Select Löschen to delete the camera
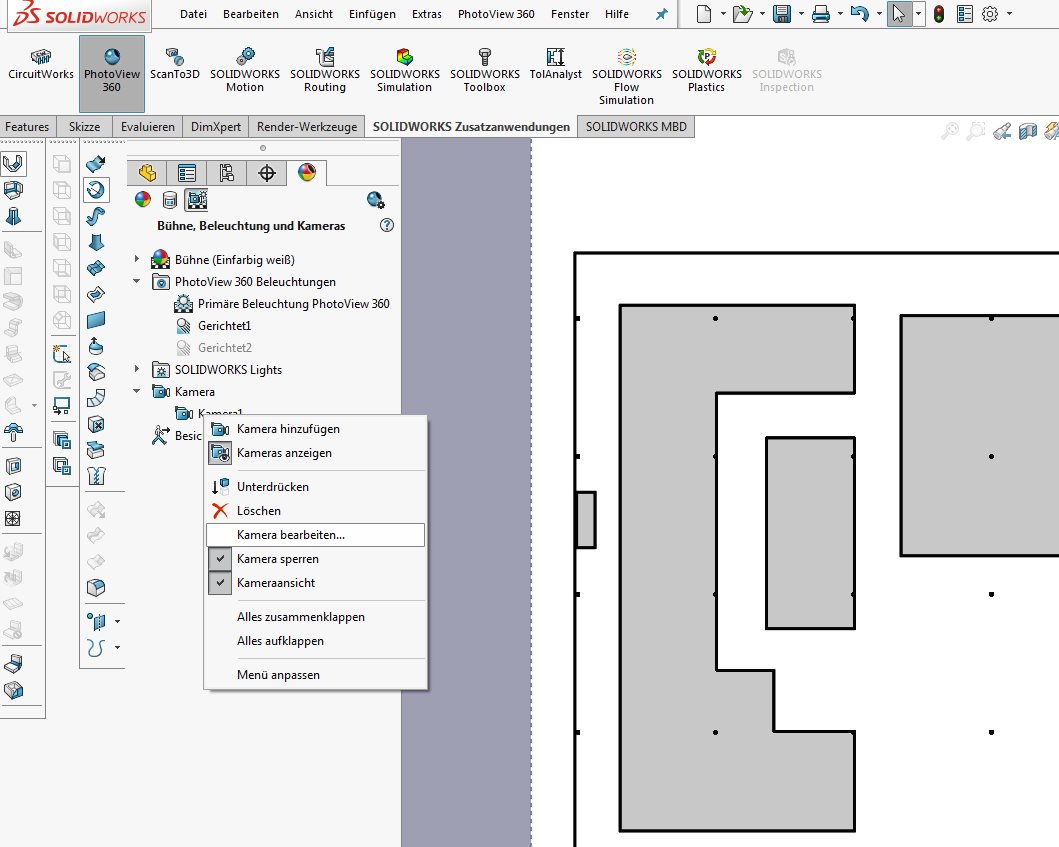 (258, 511)
